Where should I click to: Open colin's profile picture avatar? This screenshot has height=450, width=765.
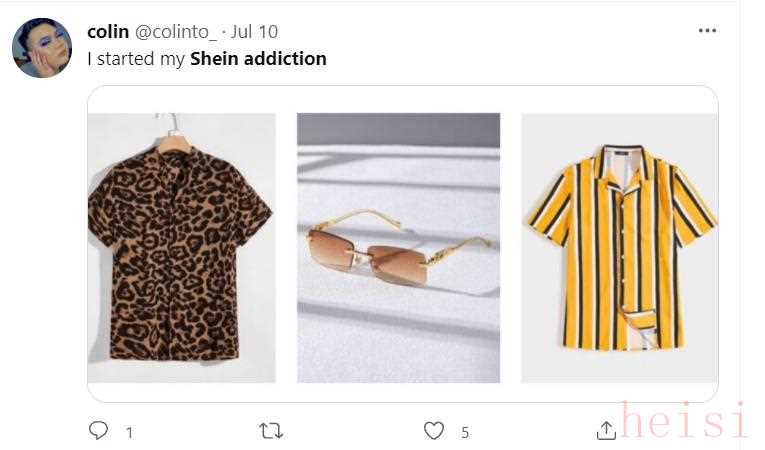pos(42,48)
